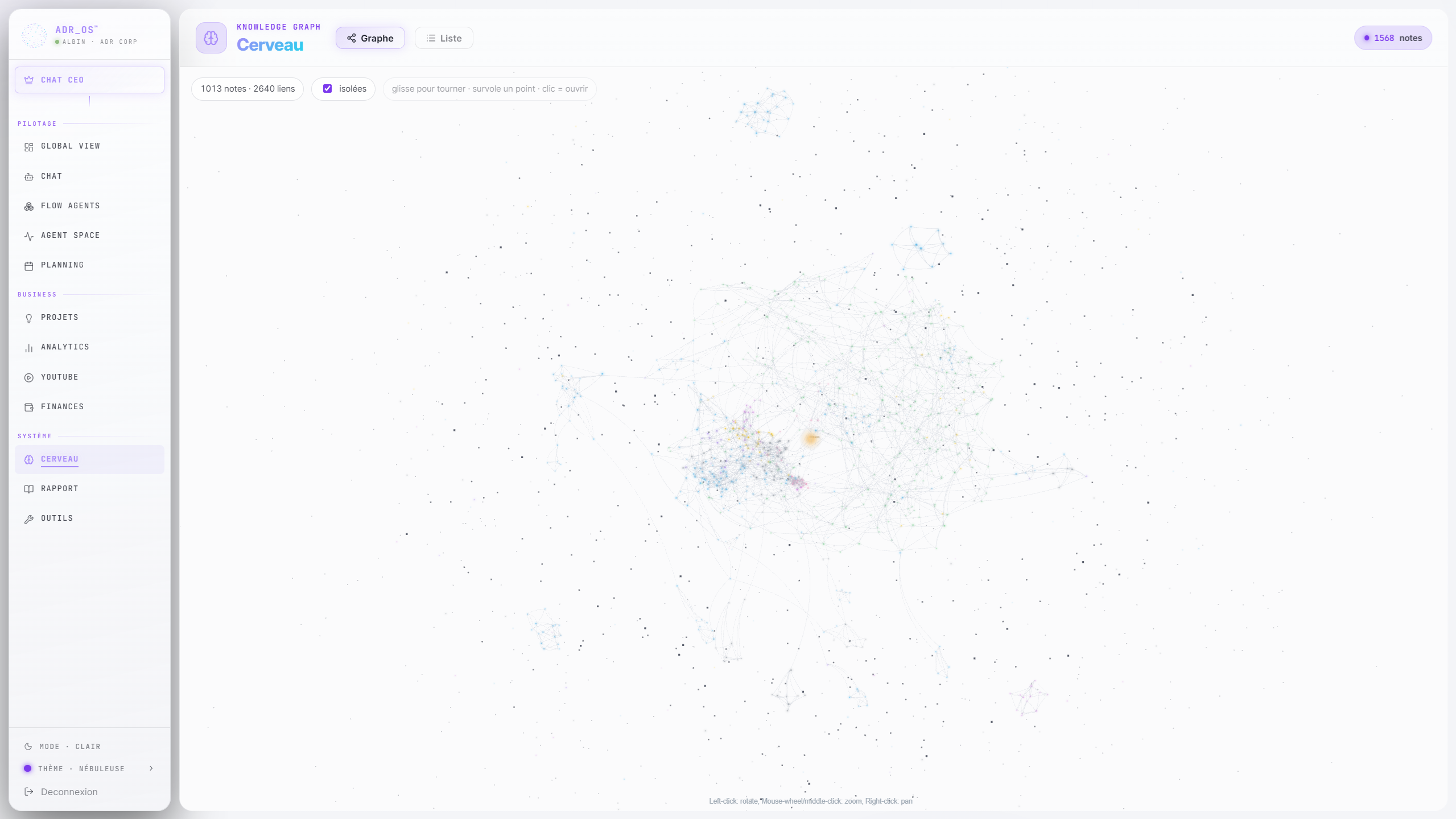This screenshot has width=1456, height=819.
Task: Click the orange highlighted node in graph
Action: (x=811, y=438)
